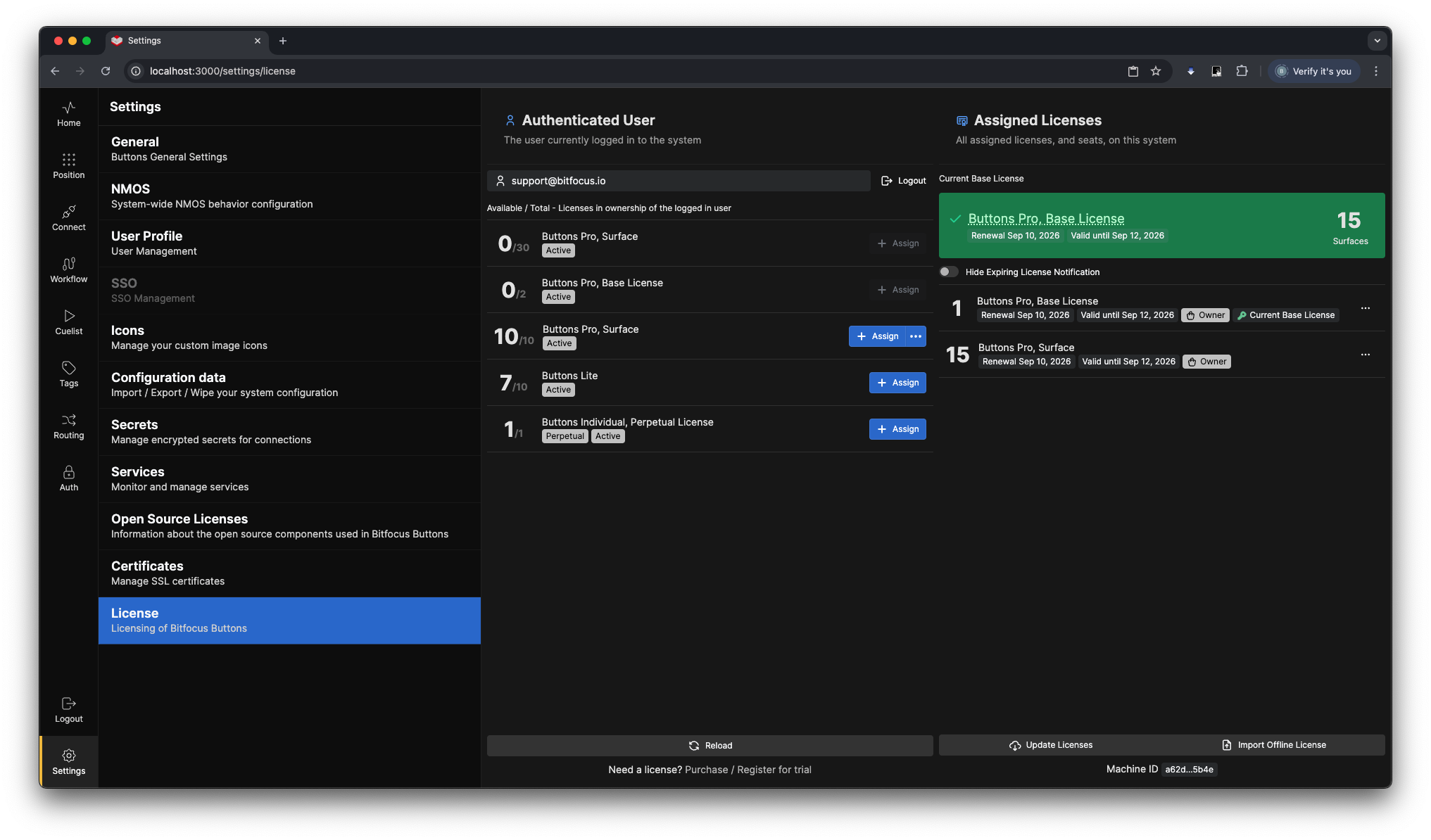This screenshot has height=840, width=1431.
Task: Select the License settings item
Action: pos(289,621)
